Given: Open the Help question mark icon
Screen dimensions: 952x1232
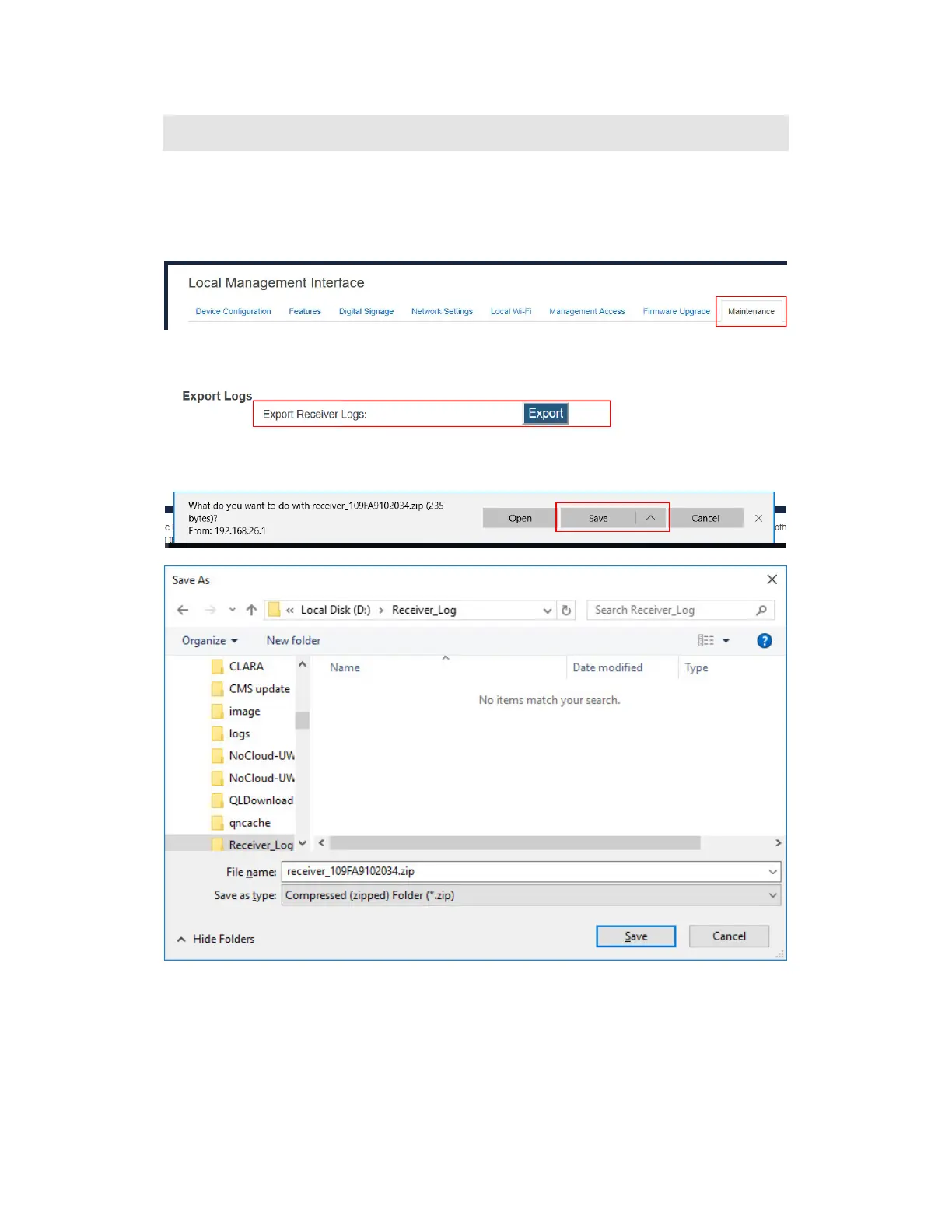Looking at the screenshot, I should (765, 641).
